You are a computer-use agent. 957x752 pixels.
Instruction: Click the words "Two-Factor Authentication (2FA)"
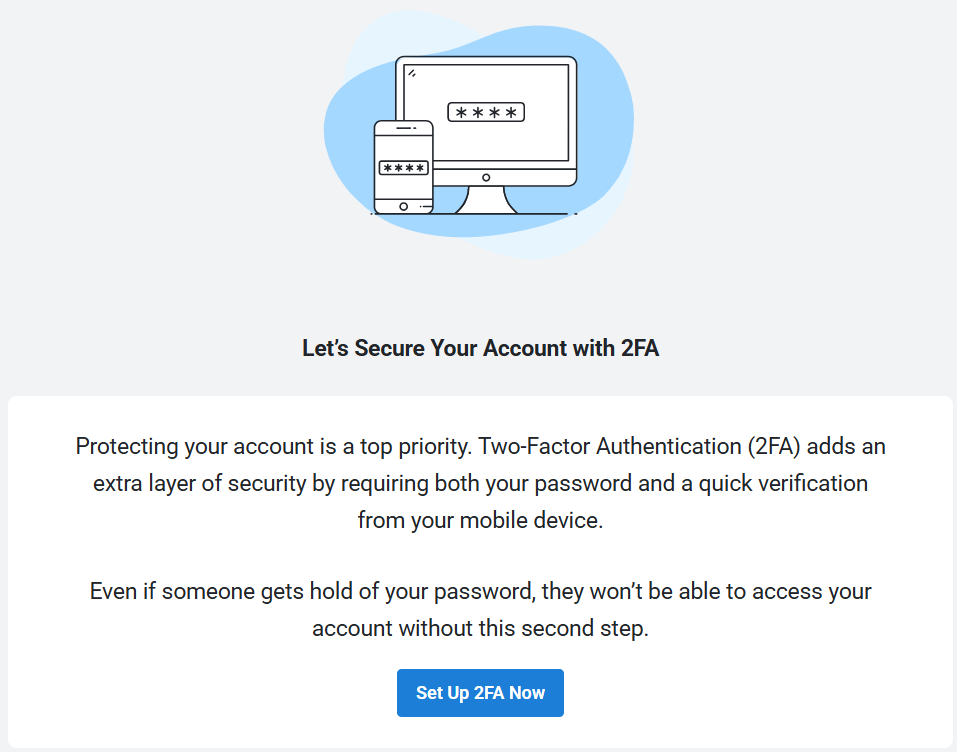[x=639, y=446]
